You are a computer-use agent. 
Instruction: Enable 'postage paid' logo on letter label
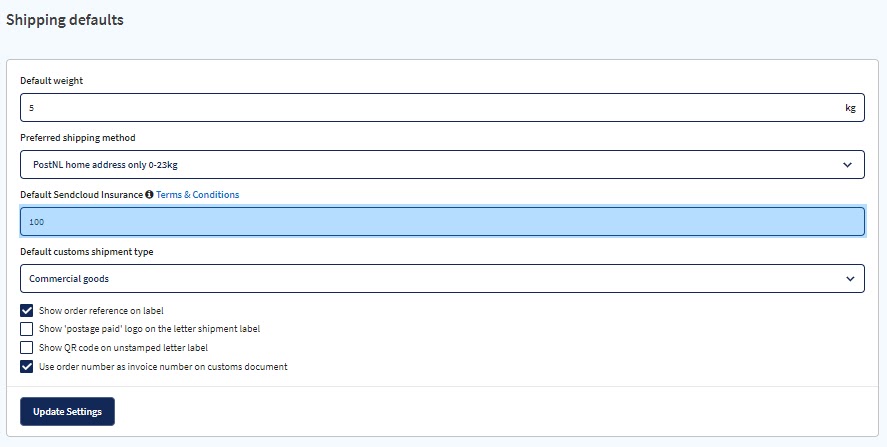[27, 329]
